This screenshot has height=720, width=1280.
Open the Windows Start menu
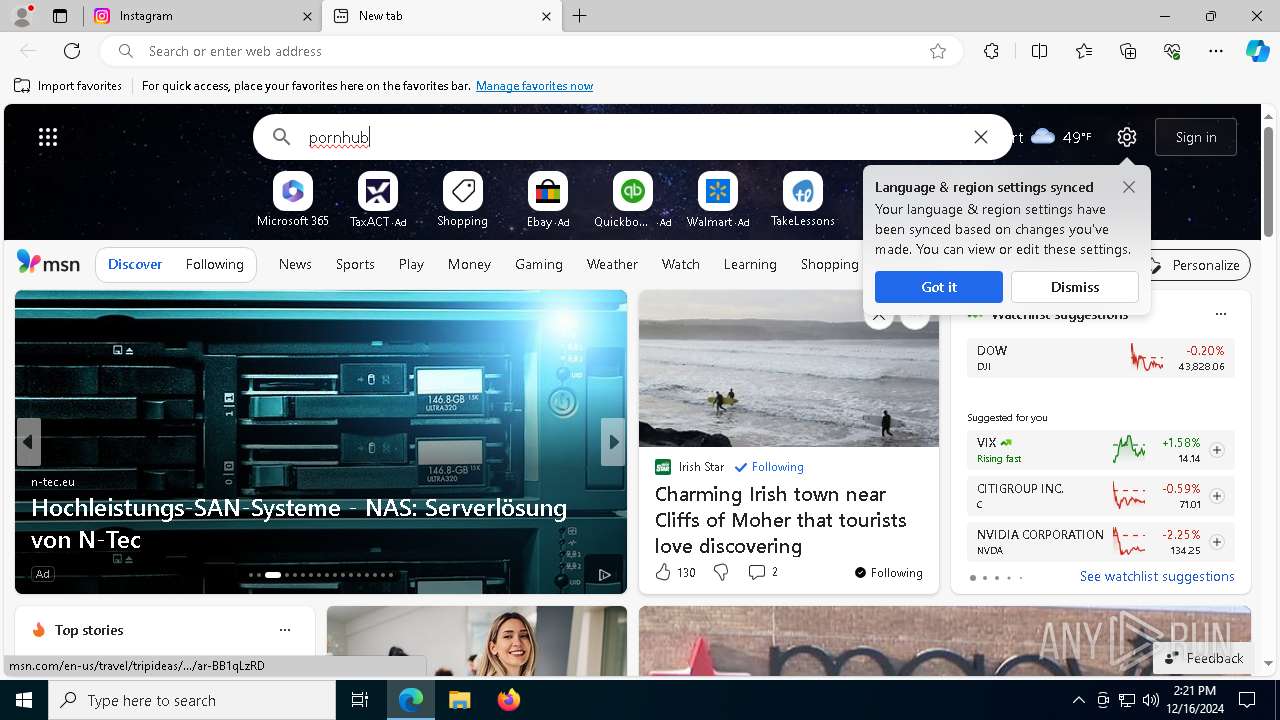tap(24, 700)
